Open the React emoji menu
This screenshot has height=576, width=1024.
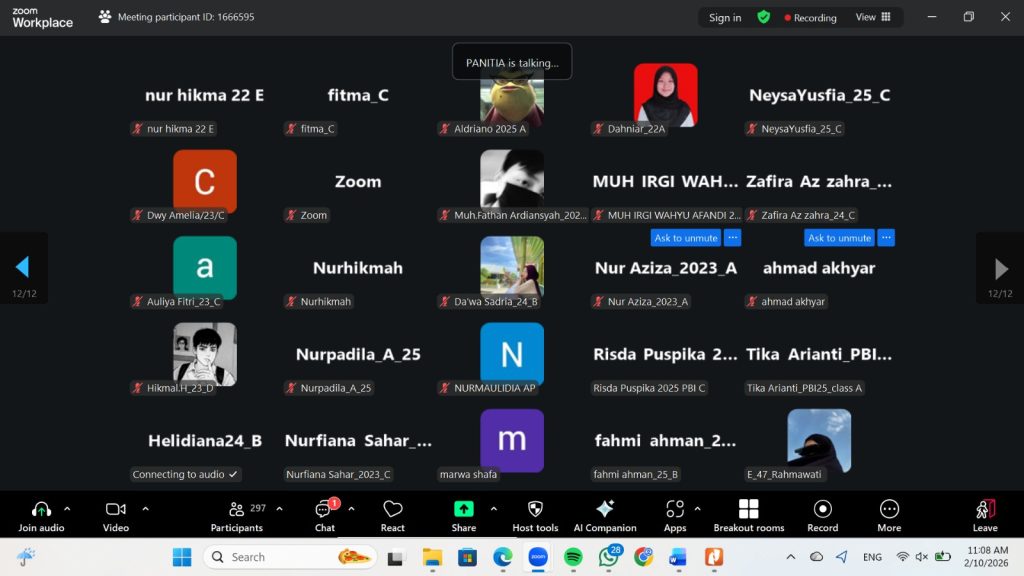393,514
